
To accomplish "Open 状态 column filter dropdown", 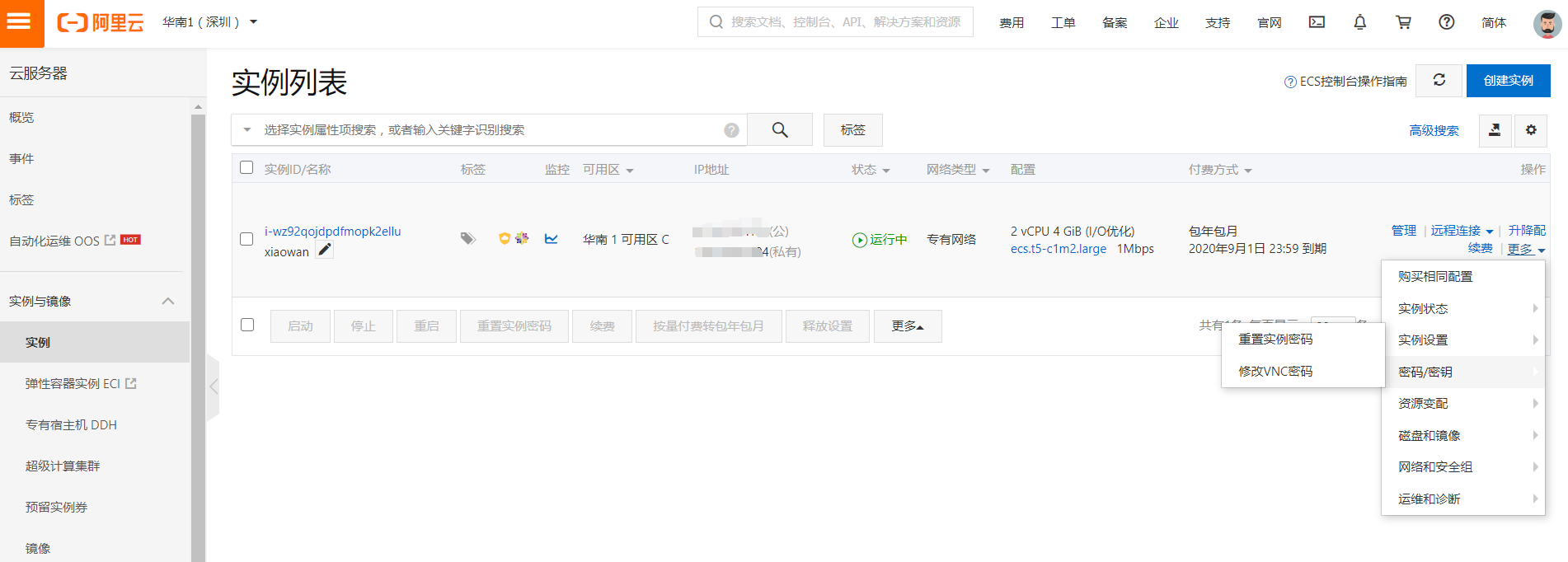I will 886,171.
